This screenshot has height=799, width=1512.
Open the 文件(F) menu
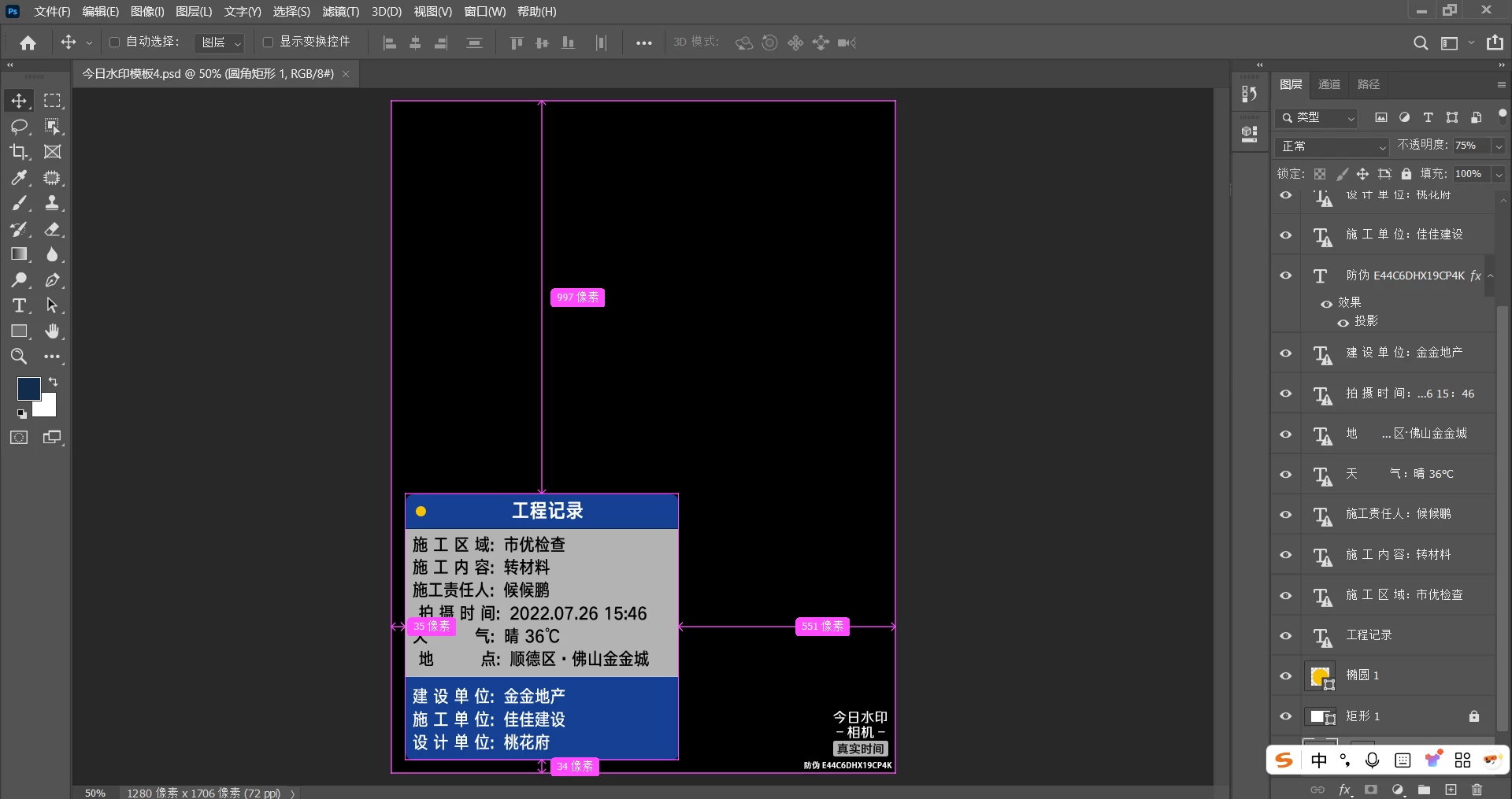(x=52, y=12)
